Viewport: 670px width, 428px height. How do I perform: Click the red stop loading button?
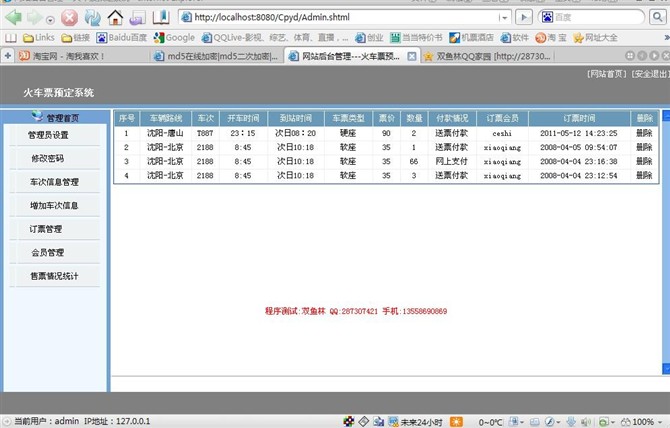coord(69,18)
